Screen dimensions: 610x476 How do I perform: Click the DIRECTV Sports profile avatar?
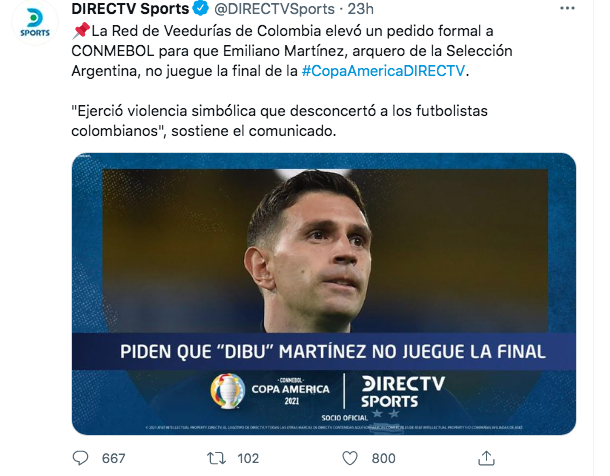(35, 23)
